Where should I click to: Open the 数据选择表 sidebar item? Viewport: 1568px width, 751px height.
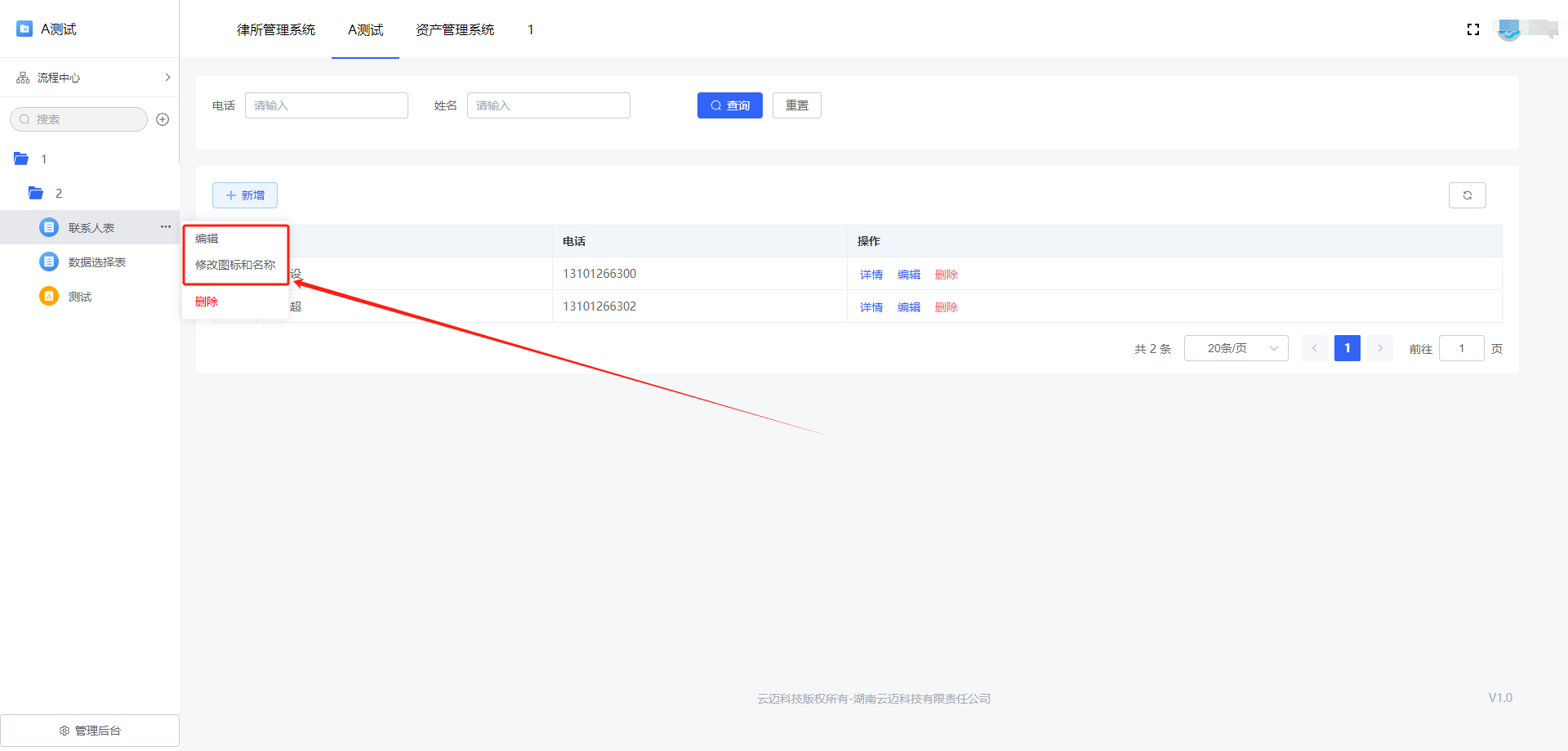tap(96, 262)
